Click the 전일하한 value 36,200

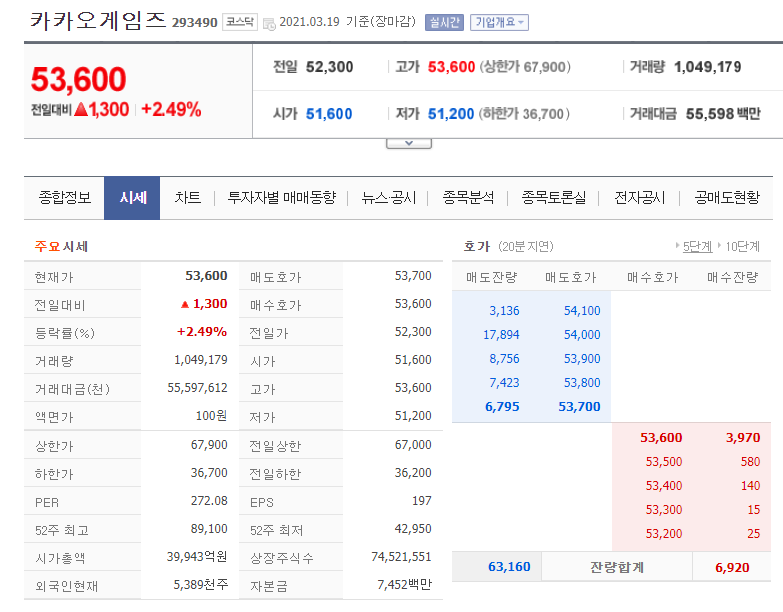413,473
